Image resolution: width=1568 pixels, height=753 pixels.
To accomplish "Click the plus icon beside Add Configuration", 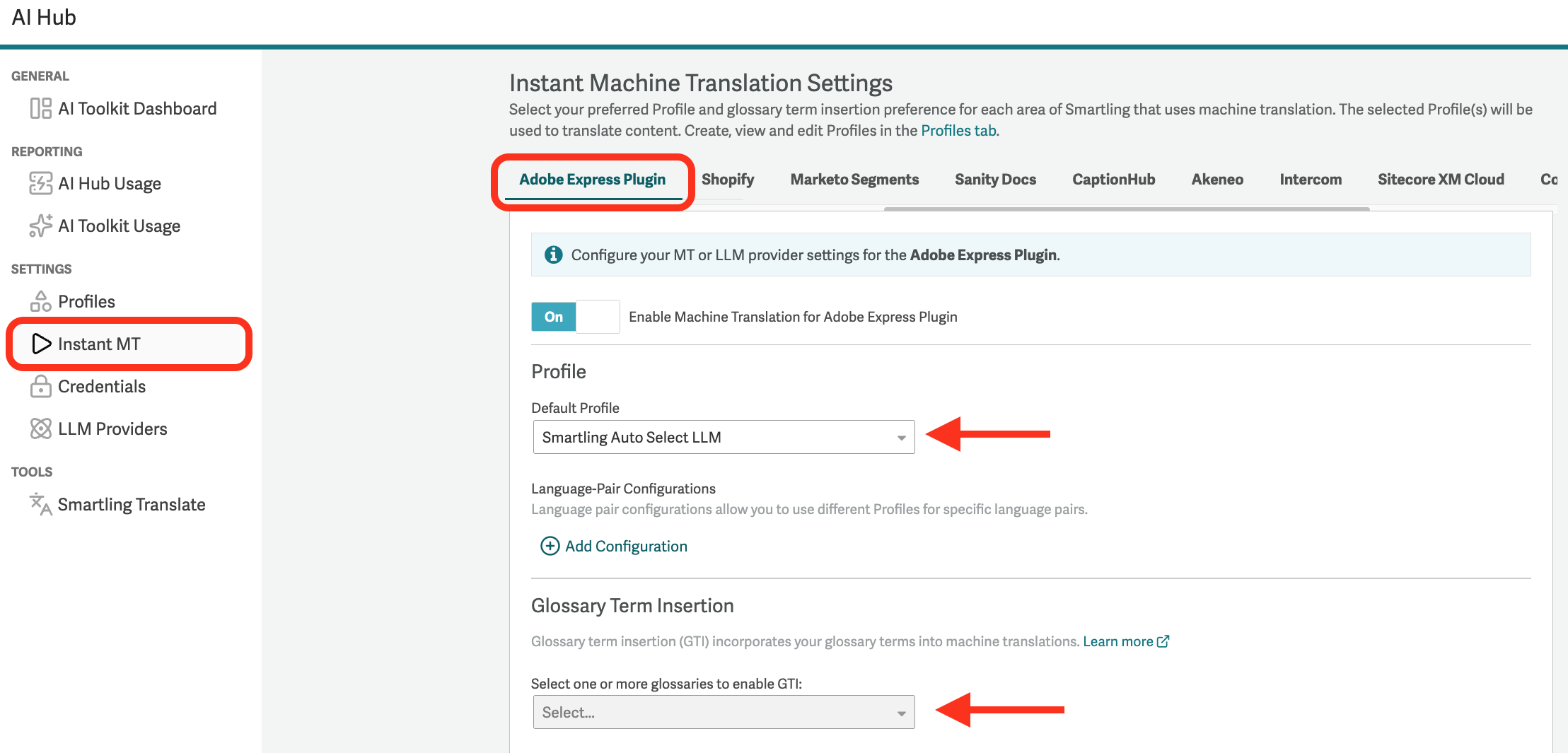I will coord(550,546).
